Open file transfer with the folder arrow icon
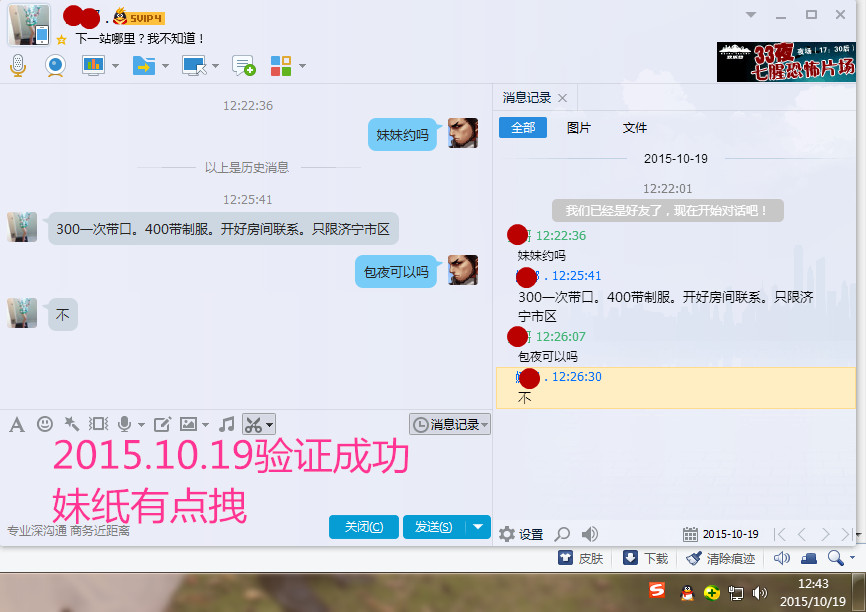The image size is (866, 612). (143, 66)
